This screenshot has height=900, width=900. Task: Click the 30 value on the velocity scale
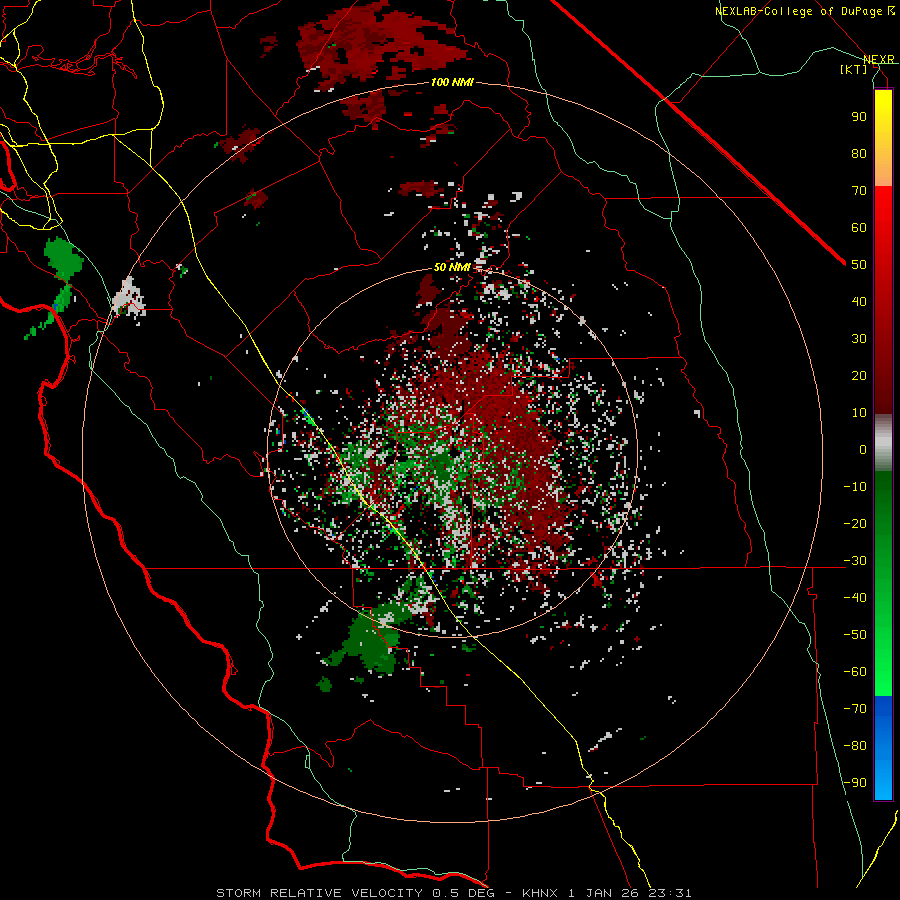click(859, 339)
